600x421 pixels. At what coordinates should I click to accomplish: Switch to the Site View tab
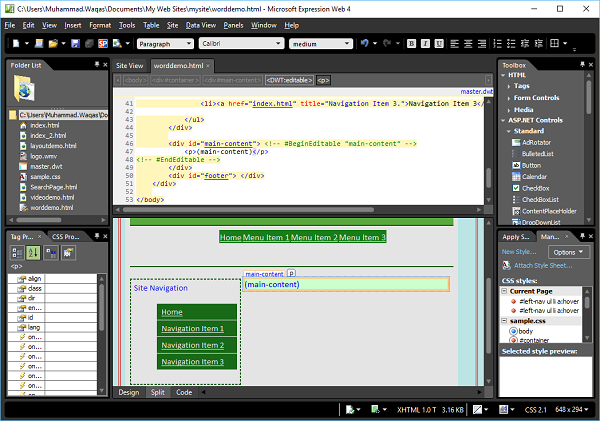click(x=129, y=65)
